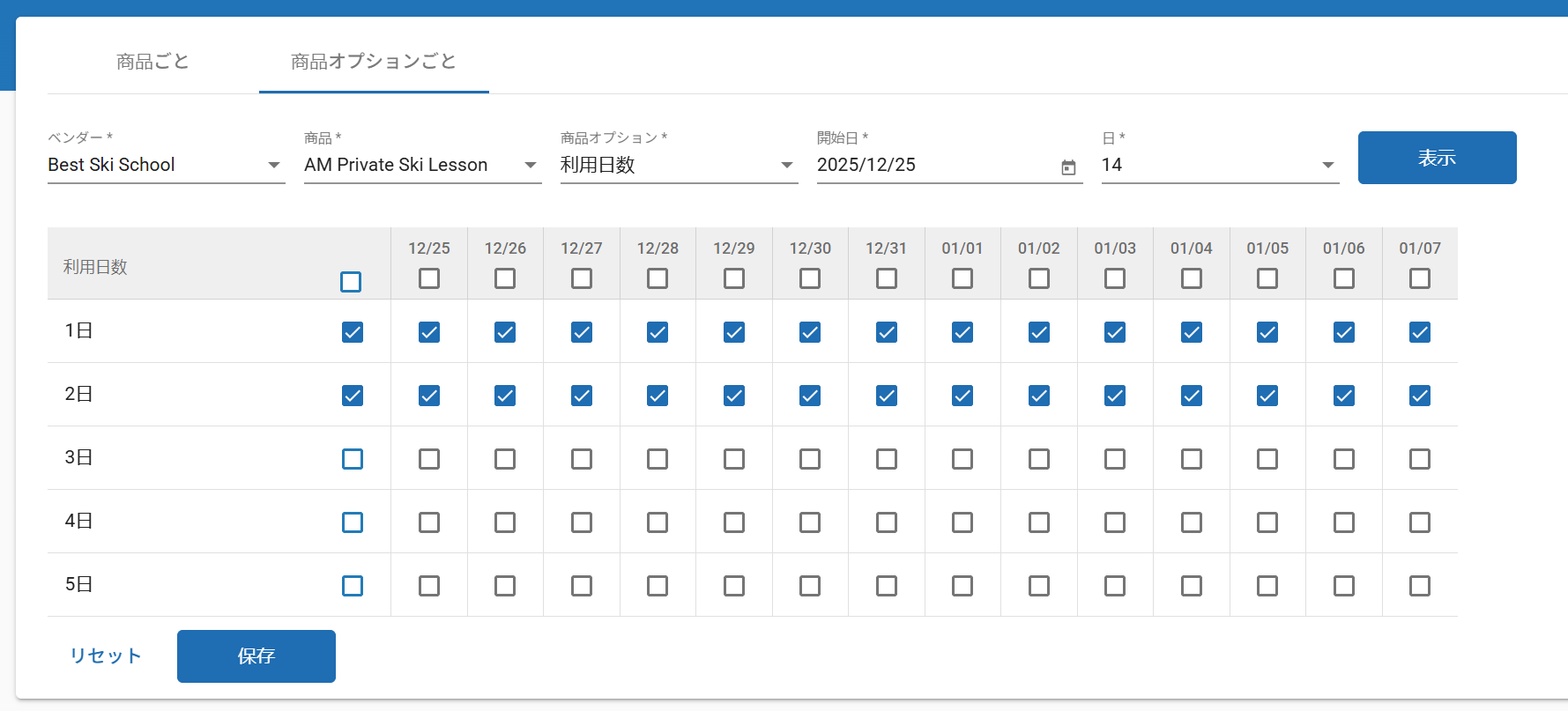Screen dimensions: 1568x711
Task: Tick the 01/07 column header checkbox
Action: click(1420, 278)
